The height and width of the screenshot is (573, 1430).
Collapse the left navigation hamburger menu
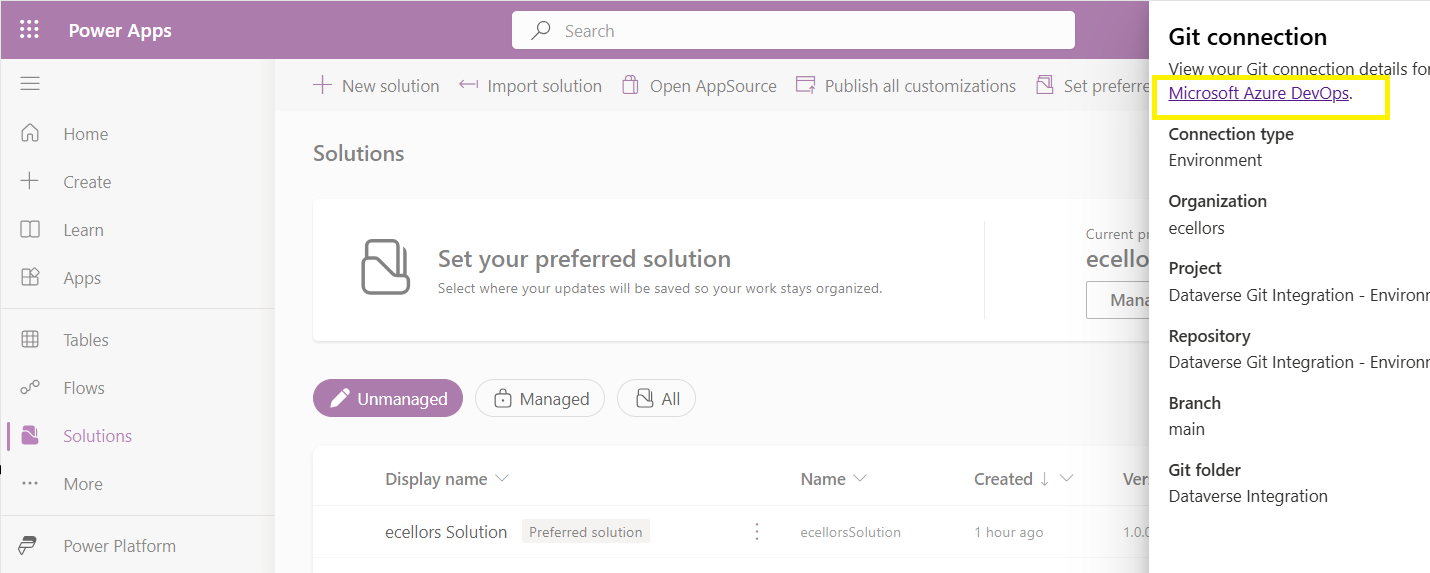(x=30, y=83)
